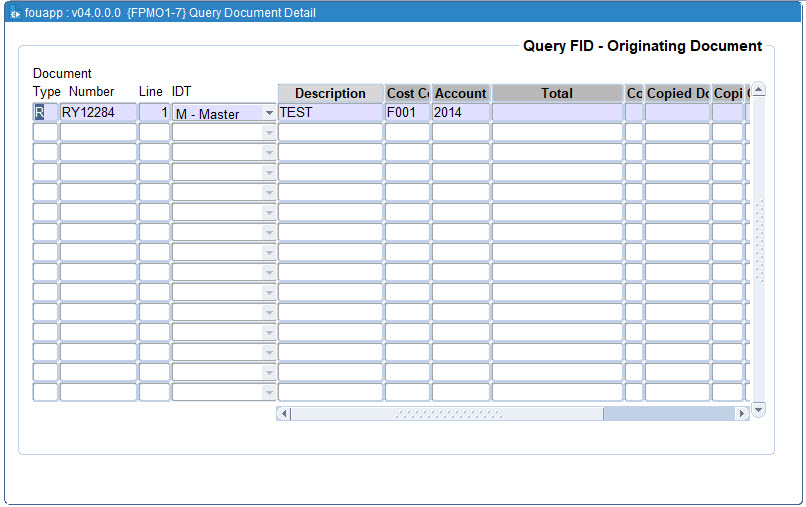Viewport: 806px width, 507px height.
Task: Click the Cost Centre field F001
Action: click(x=407, y=113)
